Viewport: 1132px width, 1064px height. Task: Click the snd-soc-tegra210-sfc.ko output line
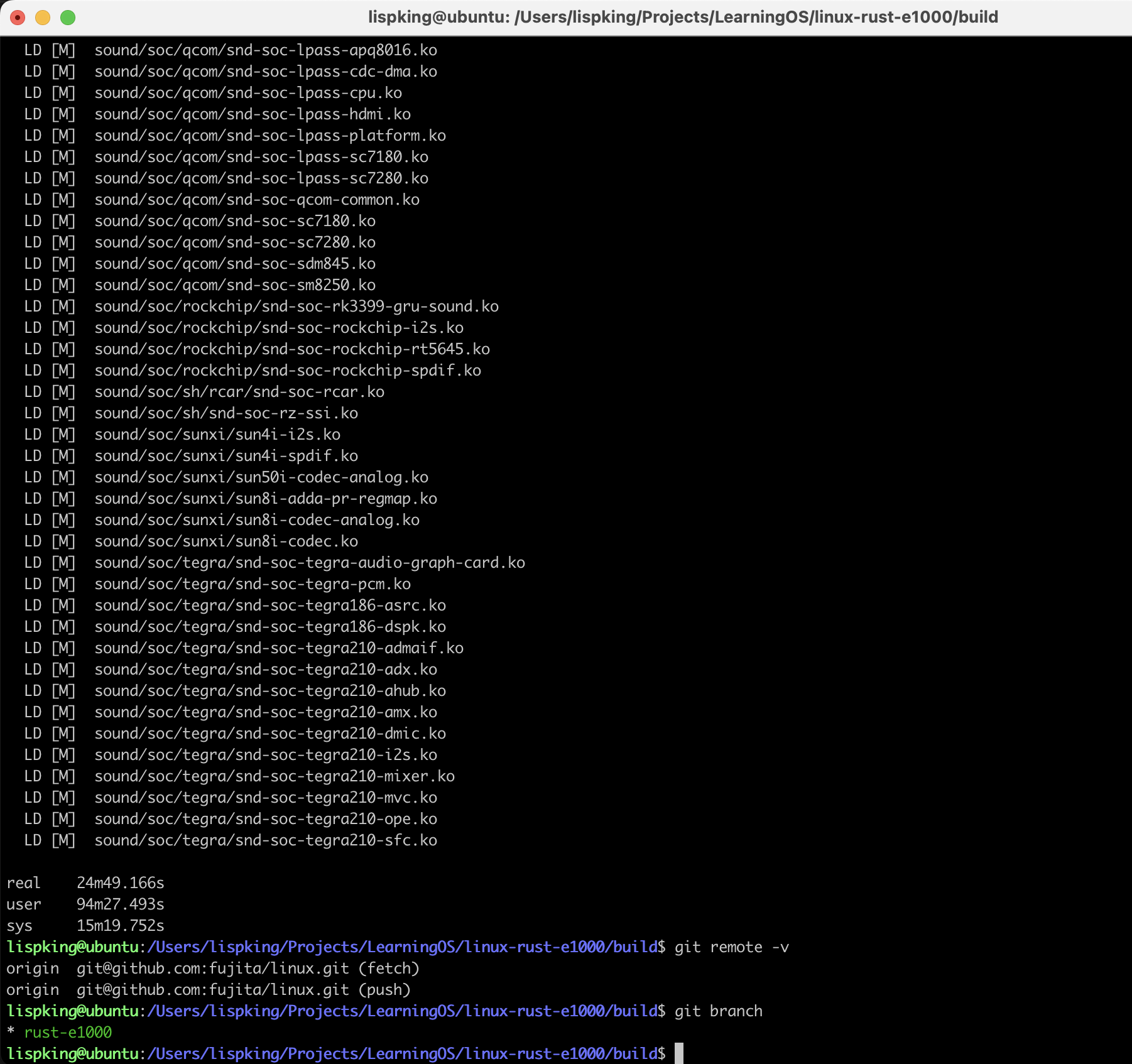click(266, 840)
